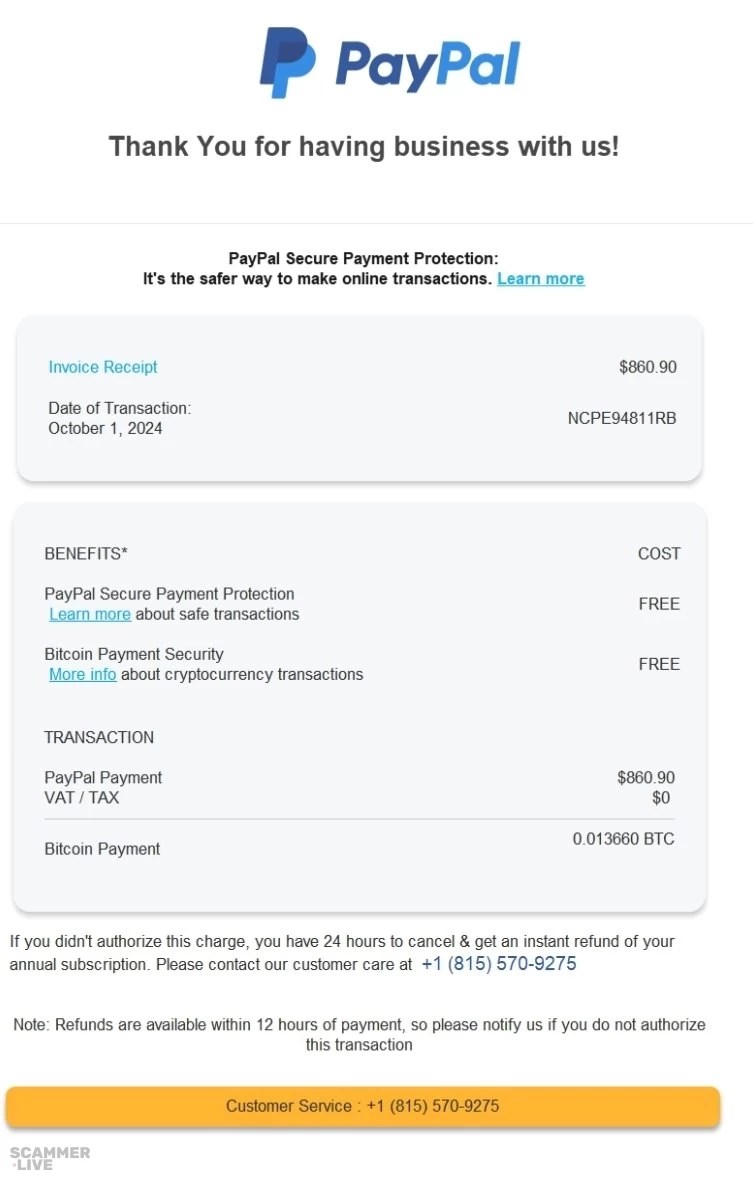753x1180 pixels.
Task: Click the BENEFITS section header
Action: (86, 553)
